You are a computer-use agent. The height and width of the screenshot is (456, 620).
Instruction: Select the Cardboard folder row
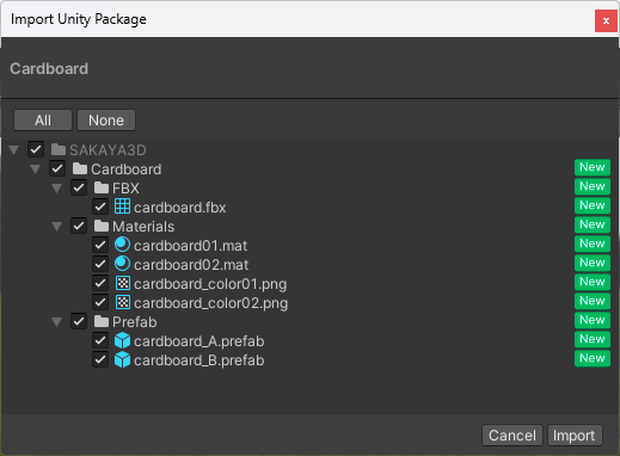coord(310,169)
